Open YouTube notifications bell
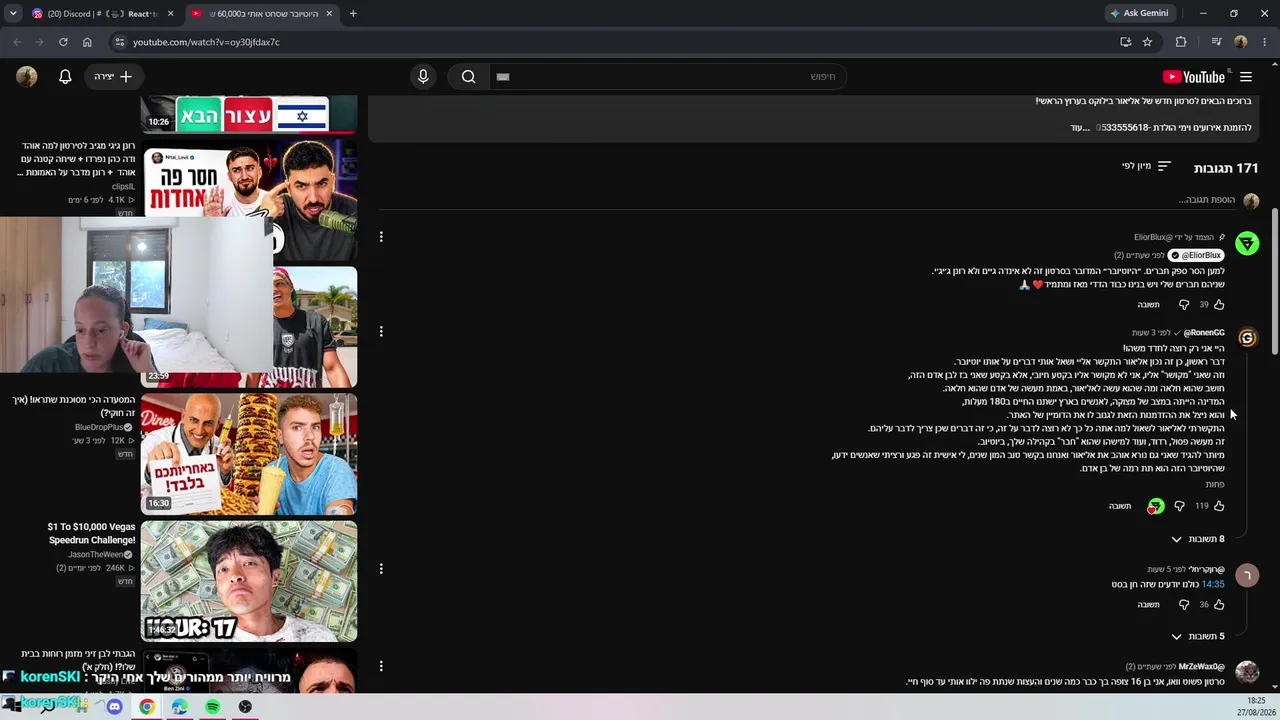The height and width of the screenshot is (720, 1280). (65, 77)
